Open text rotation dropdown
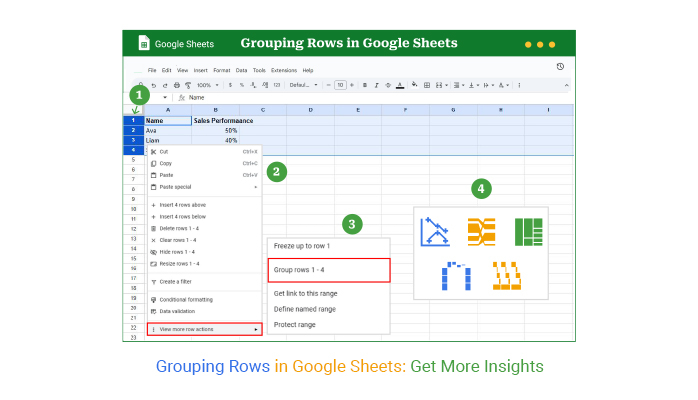The width and height of the screenshot is (698, 400). 503,85
